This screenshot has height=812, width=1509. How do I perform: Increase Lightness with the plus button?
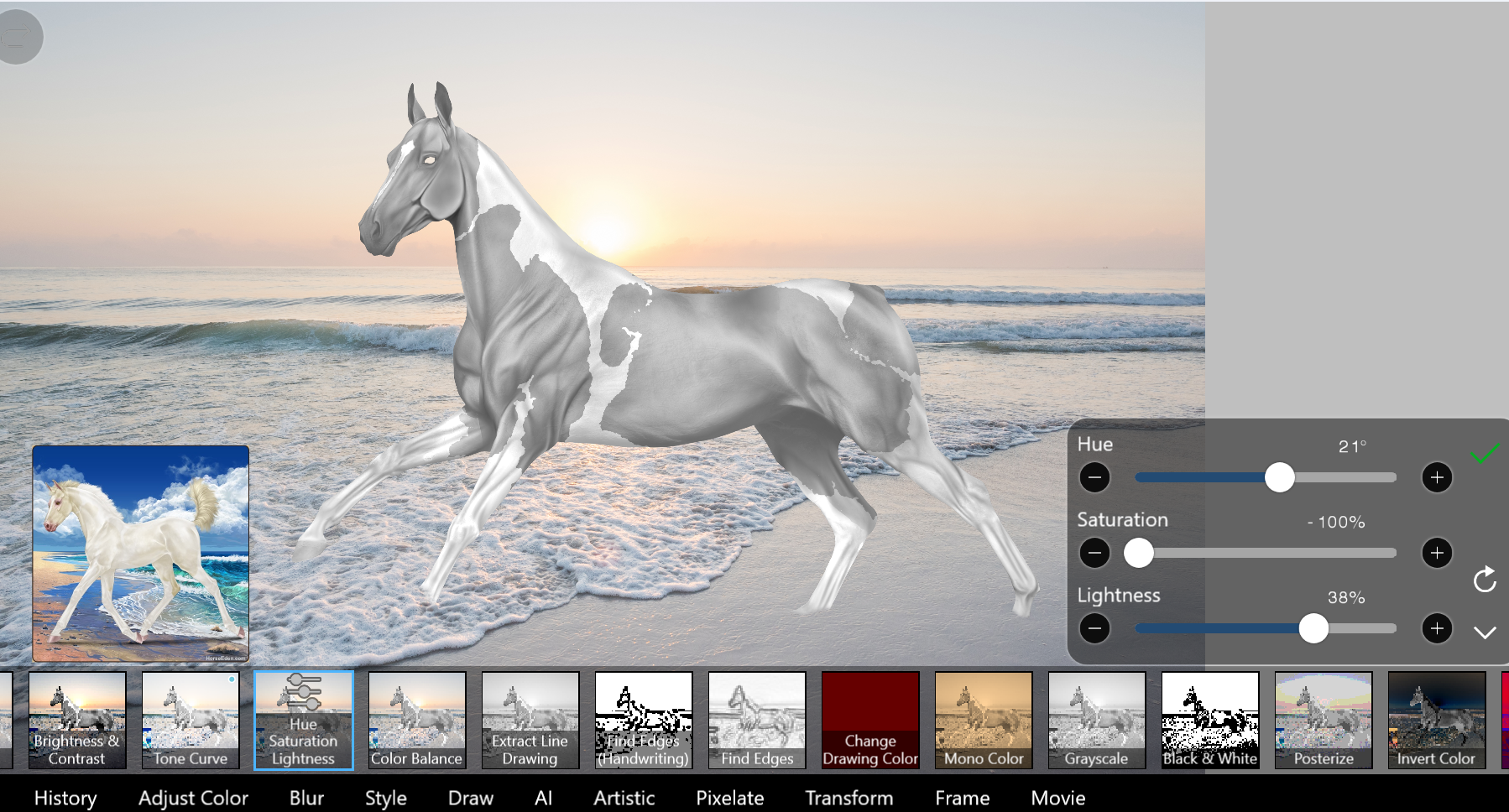pyautogui.click(x=1437, y=628)
